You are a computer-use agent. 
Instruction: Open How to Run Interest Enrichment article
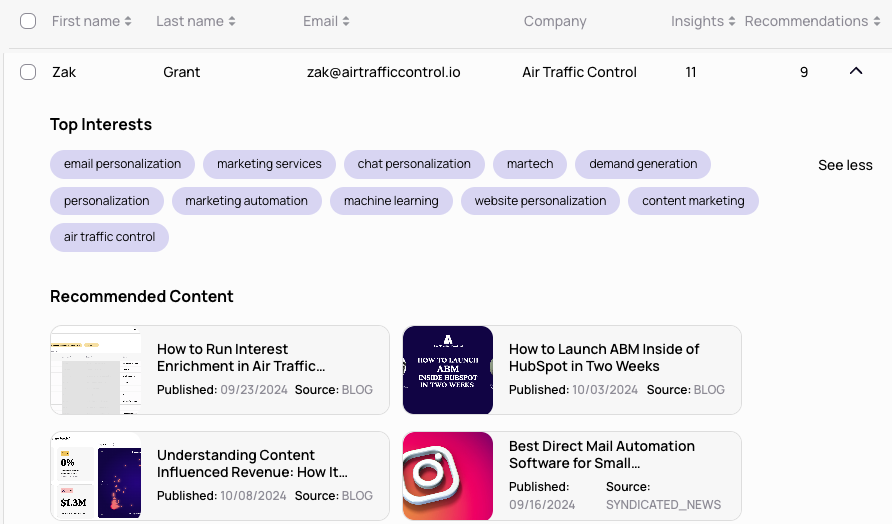pos(240,357)
